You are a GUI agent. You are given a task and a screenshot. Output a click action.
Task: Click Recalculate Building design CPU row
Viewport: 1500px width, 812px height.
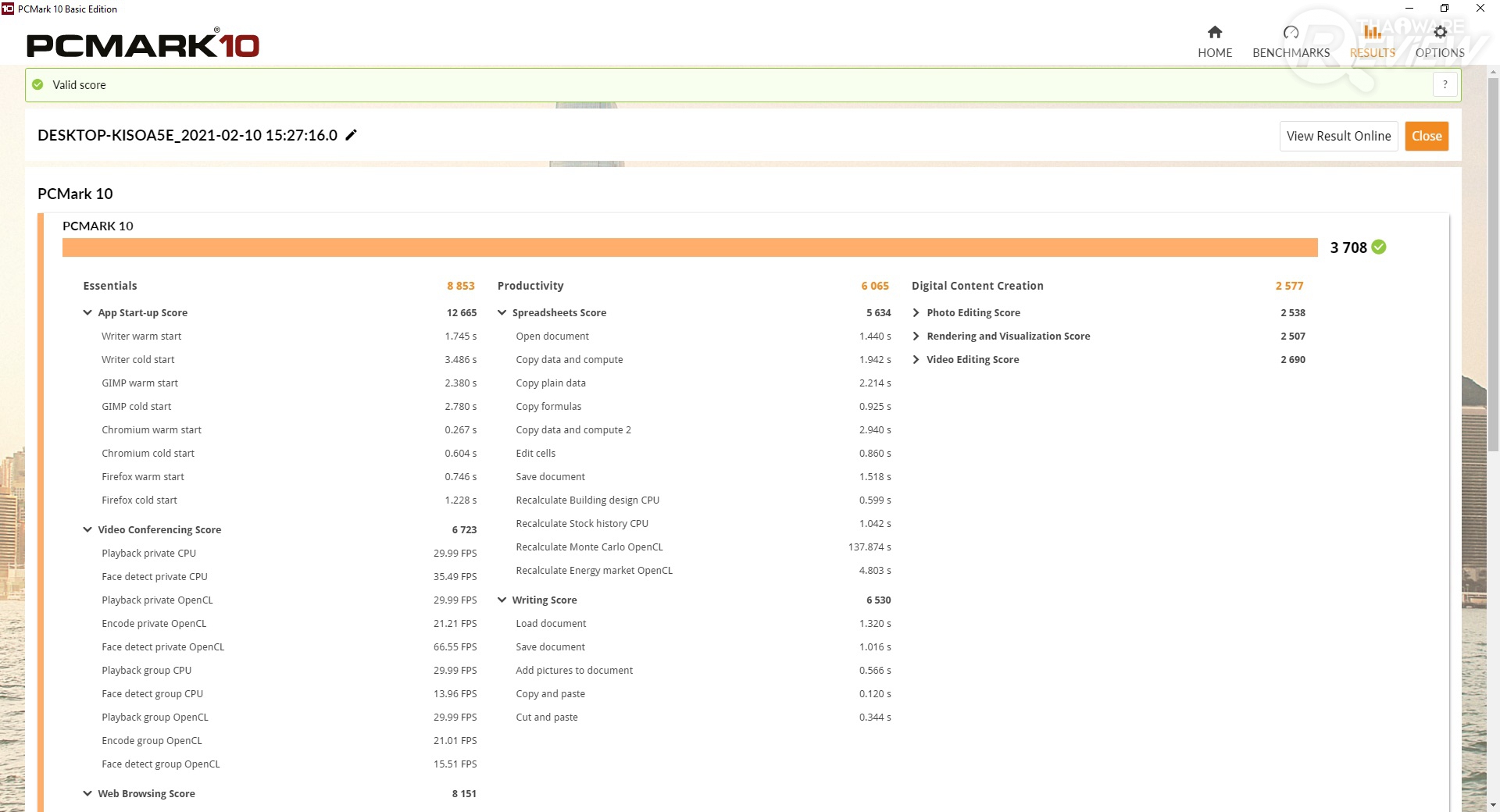click(703, 500)
